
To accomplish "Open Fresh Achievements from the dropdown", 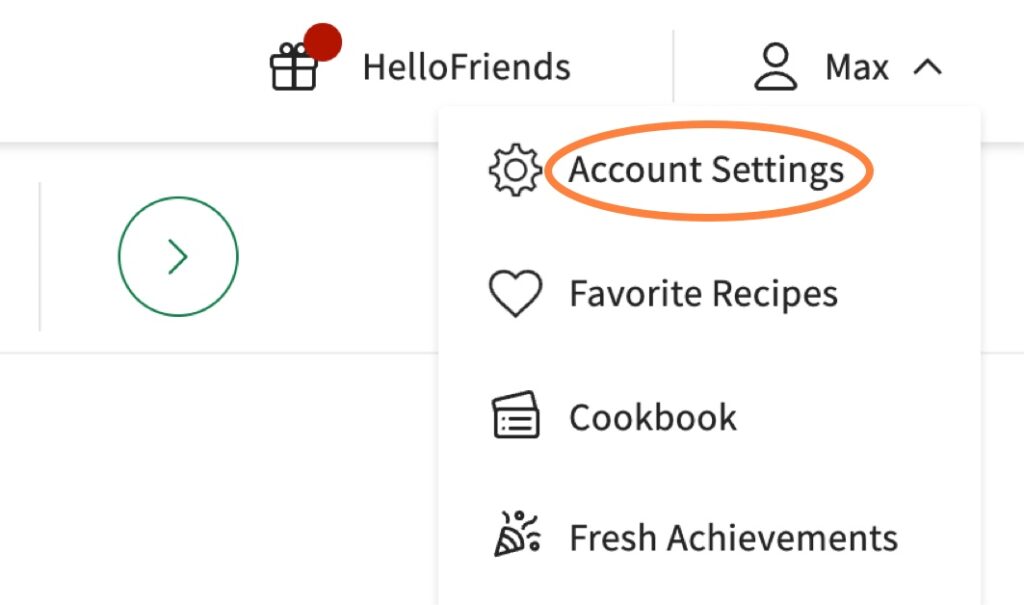I will (733, 538).
